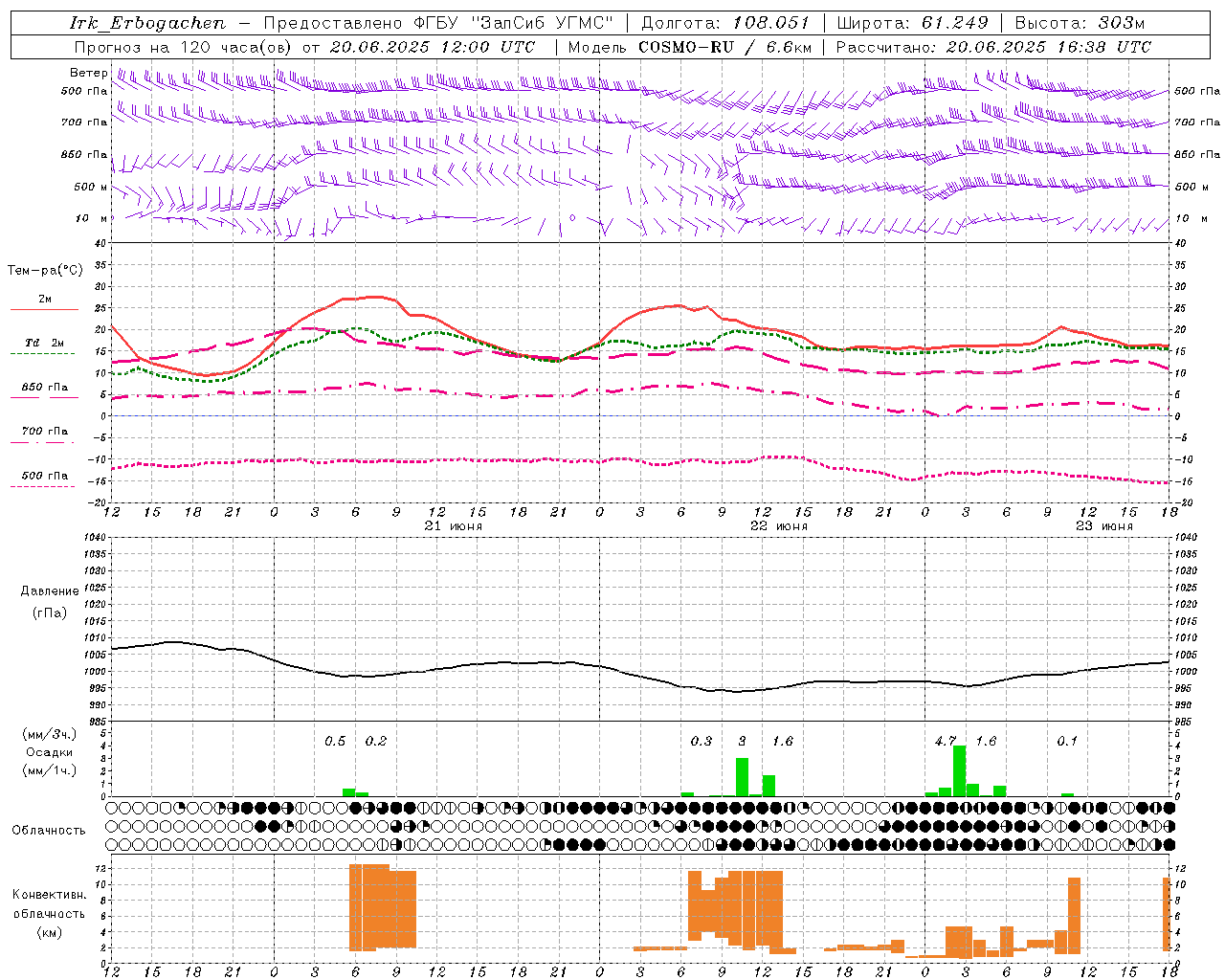The width and height of the screenshot is (1225, 980).
Task: Click the text "Прогноз на 120 часа(ов)"
Action: pyautogui.click(x=184, y=47)
